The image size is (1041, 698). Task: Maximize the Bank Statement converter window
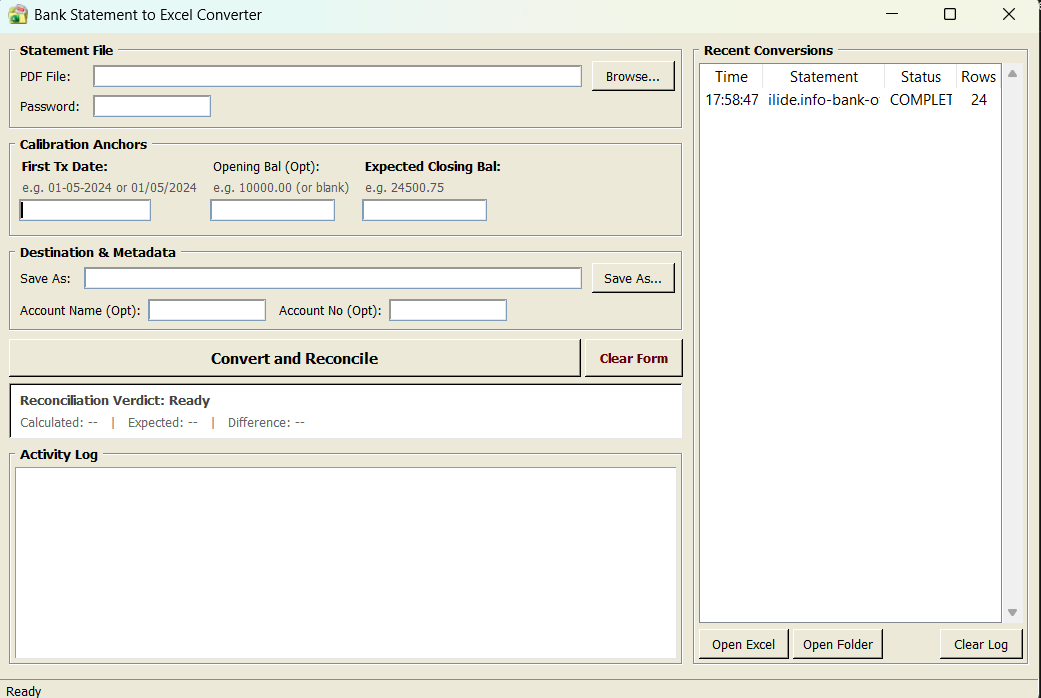[x=950, y=14]
